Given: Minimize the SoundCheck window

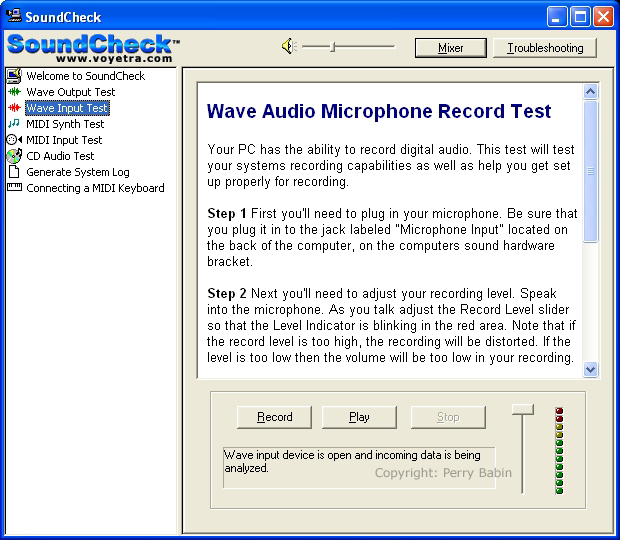Looking at the screenshot, I should pos(557,17).
